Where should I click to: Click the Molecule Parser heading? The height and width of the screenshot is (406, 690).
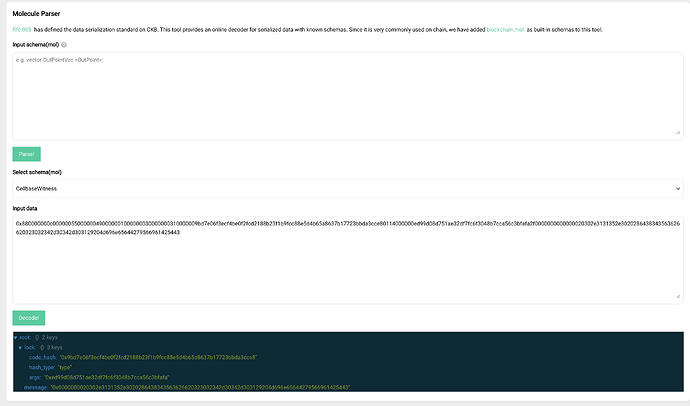(x=36, y=14)
